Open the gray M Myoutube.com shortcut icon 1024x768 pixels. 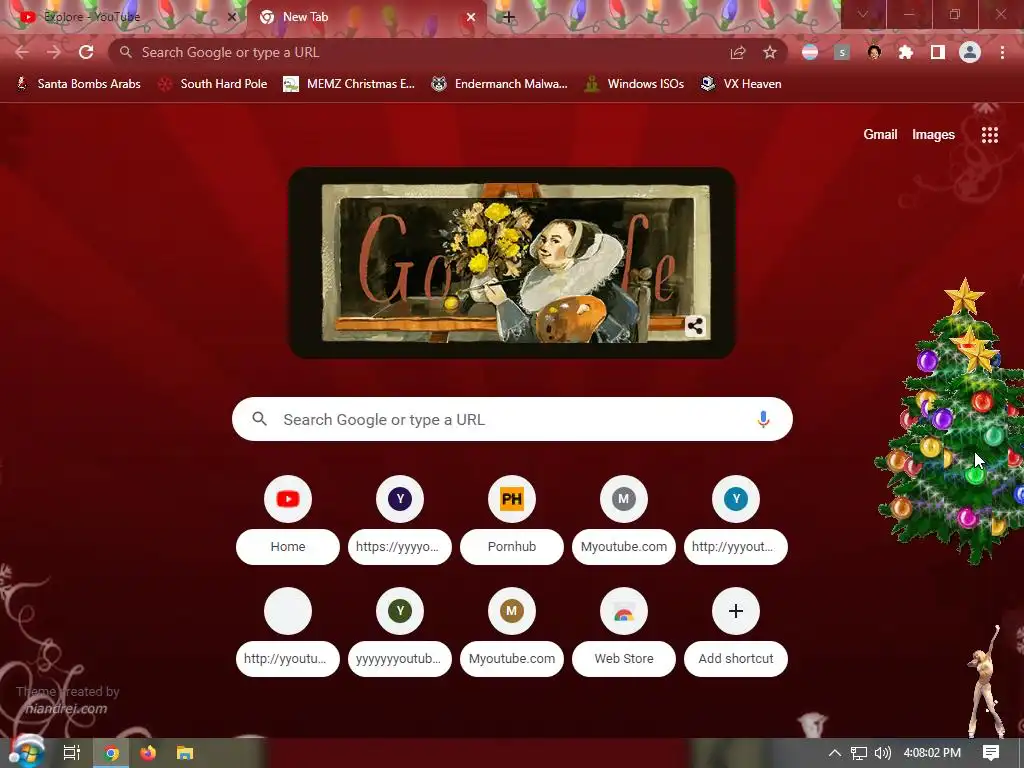click(x=624, y=499)
